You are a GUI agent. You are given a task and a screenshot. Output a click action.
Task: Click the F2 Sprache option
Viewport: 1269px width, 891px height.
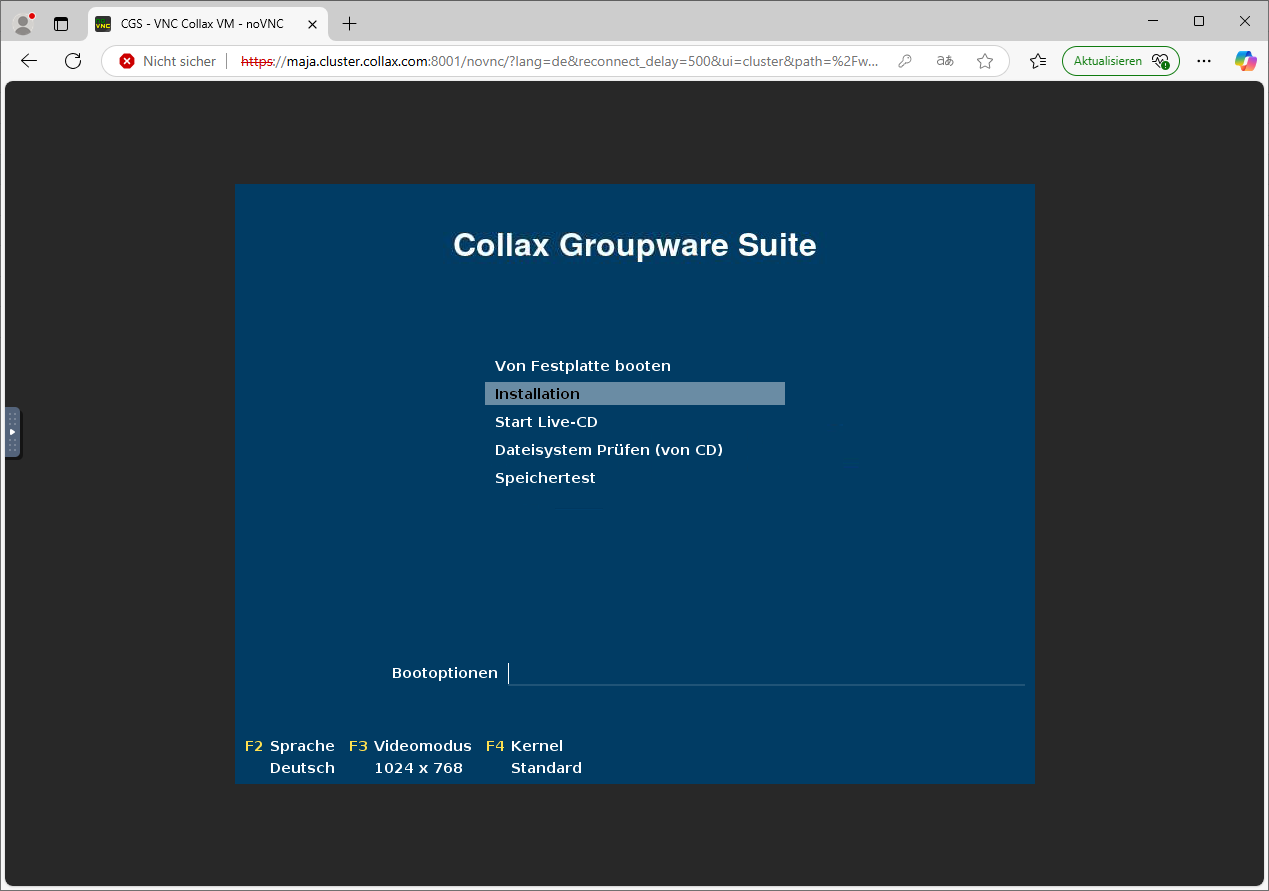click(290, 746)
